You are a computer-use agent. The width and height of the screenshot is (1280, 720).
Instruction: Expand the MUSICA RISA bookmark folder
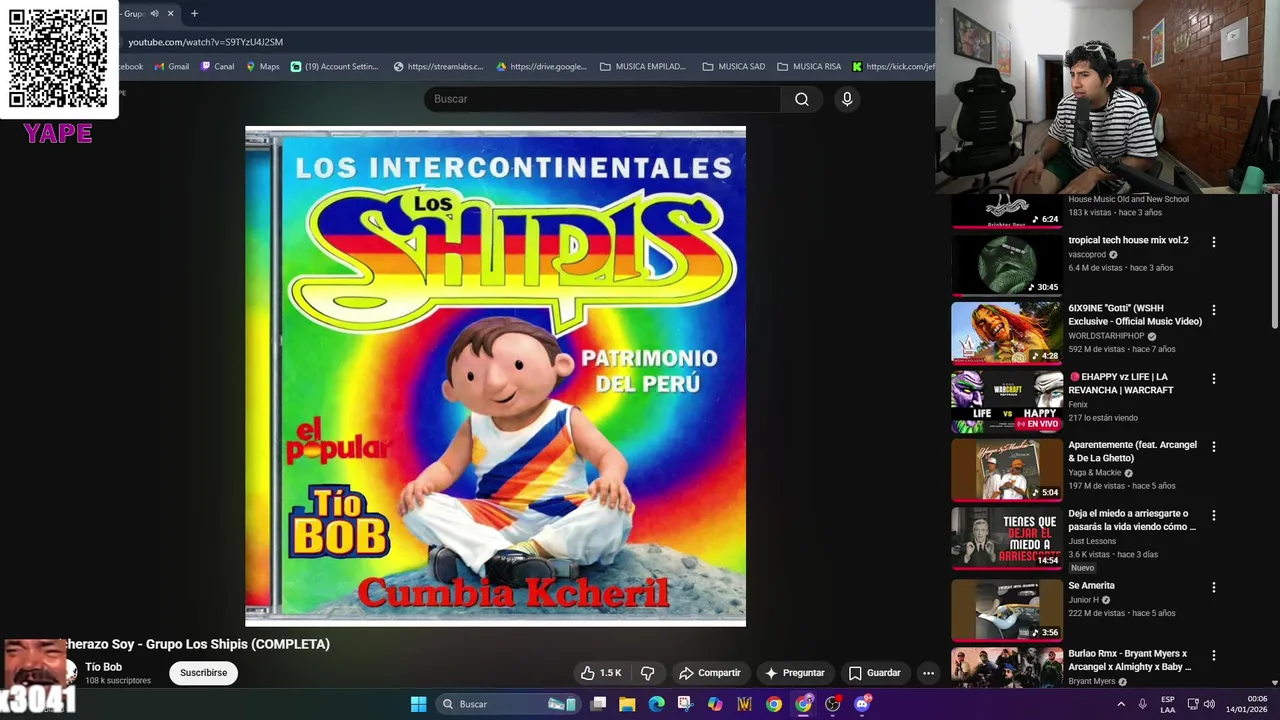809,67
